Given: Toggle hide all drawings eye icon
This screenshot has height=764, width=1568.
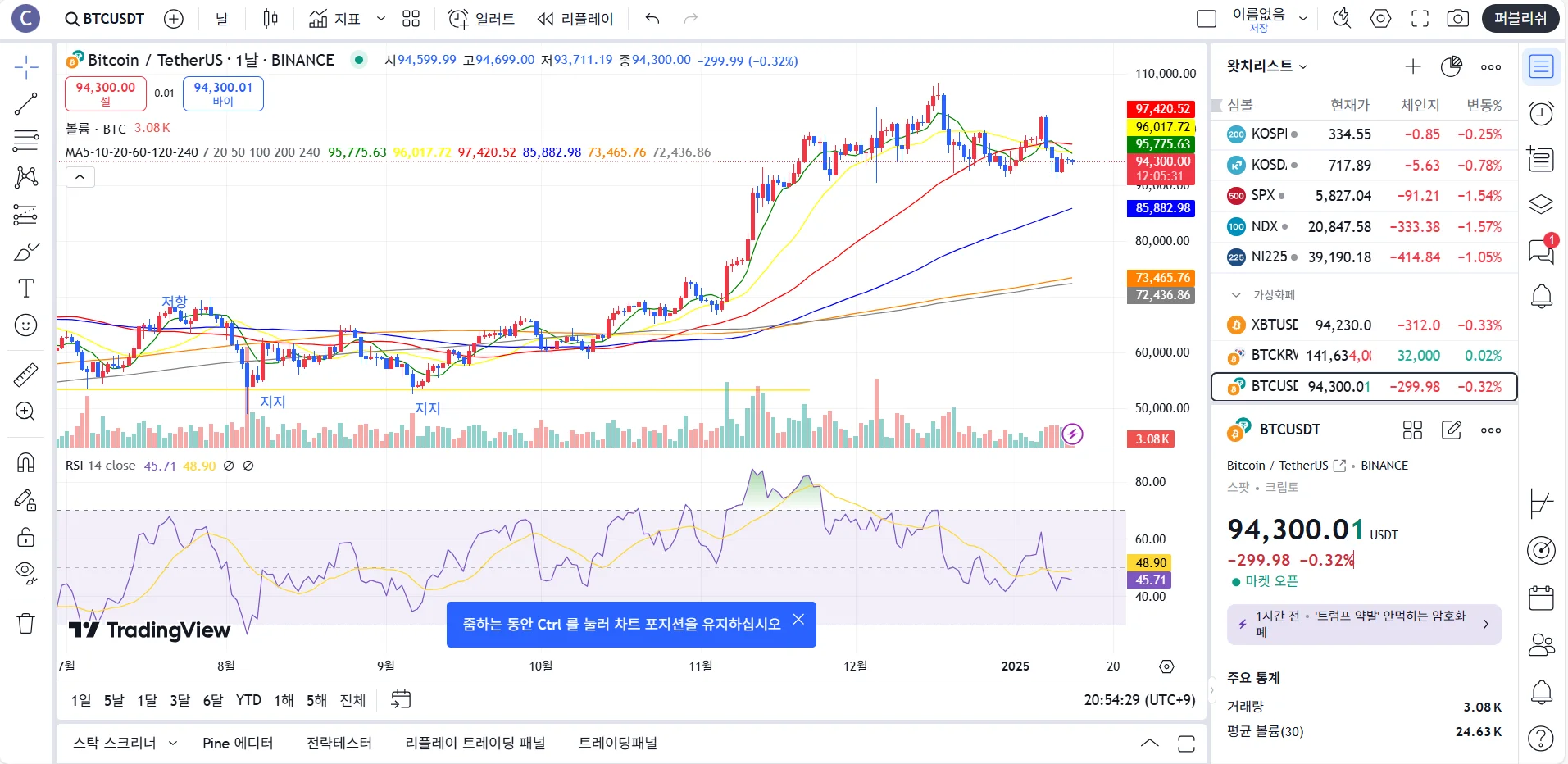Looking at the screenshot, I should coord(26,572).
